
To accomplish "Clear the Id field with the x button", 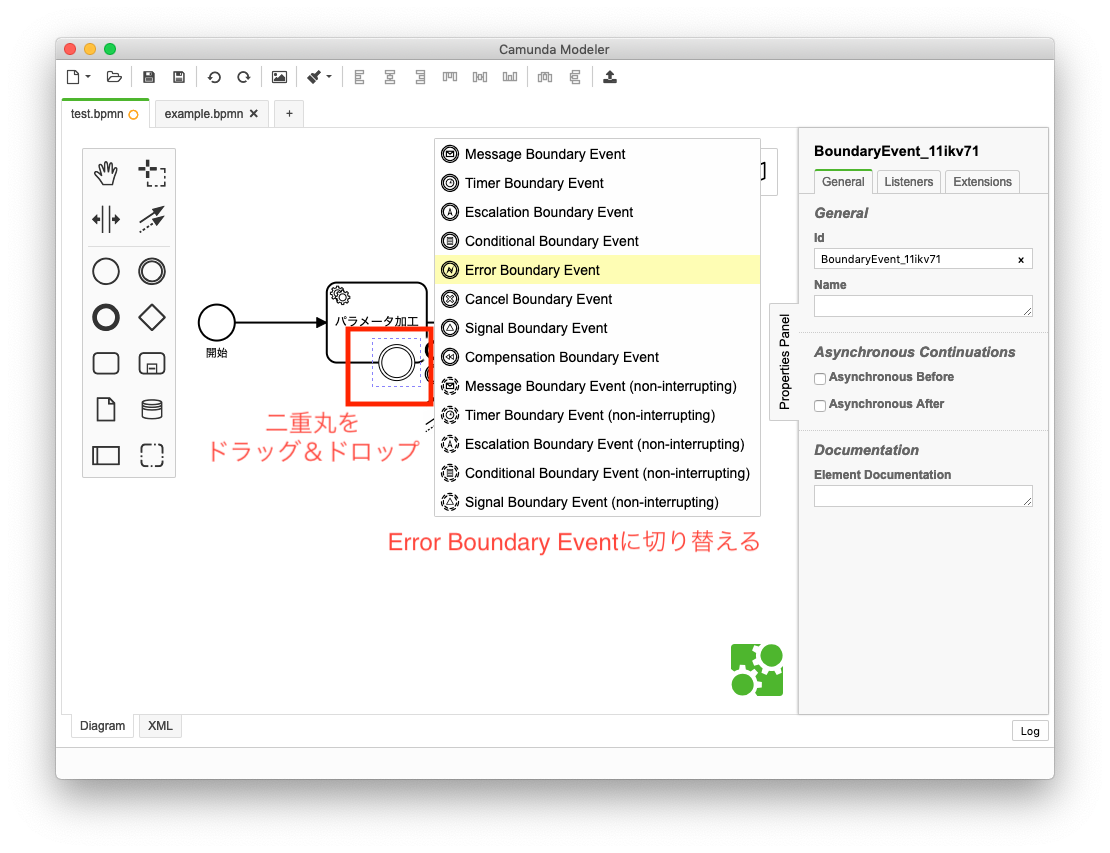I will (1021, 260).
